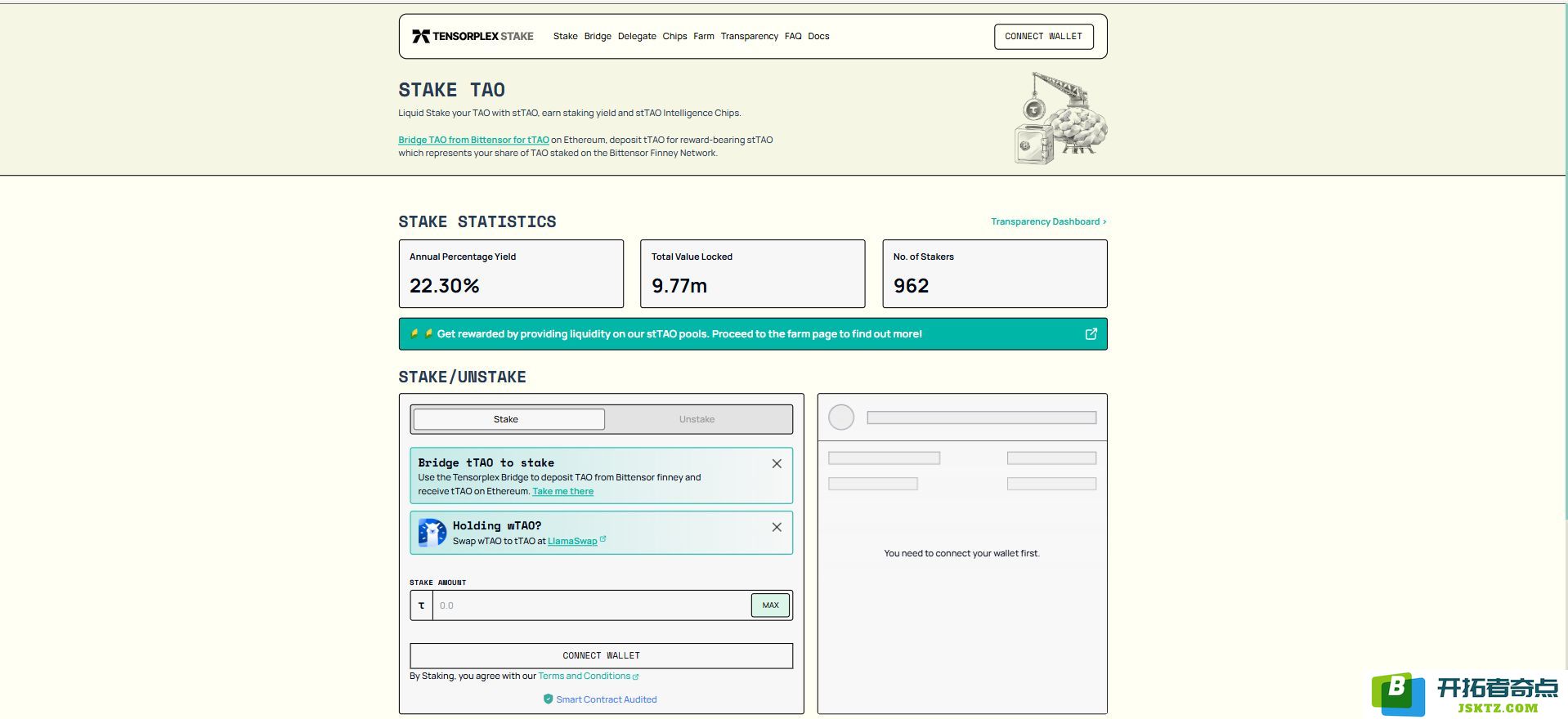Image resolution: width=1568 pixels, height=719 pixels.
Task: Click the crane and brain illustration
Action: point(1060,118)
